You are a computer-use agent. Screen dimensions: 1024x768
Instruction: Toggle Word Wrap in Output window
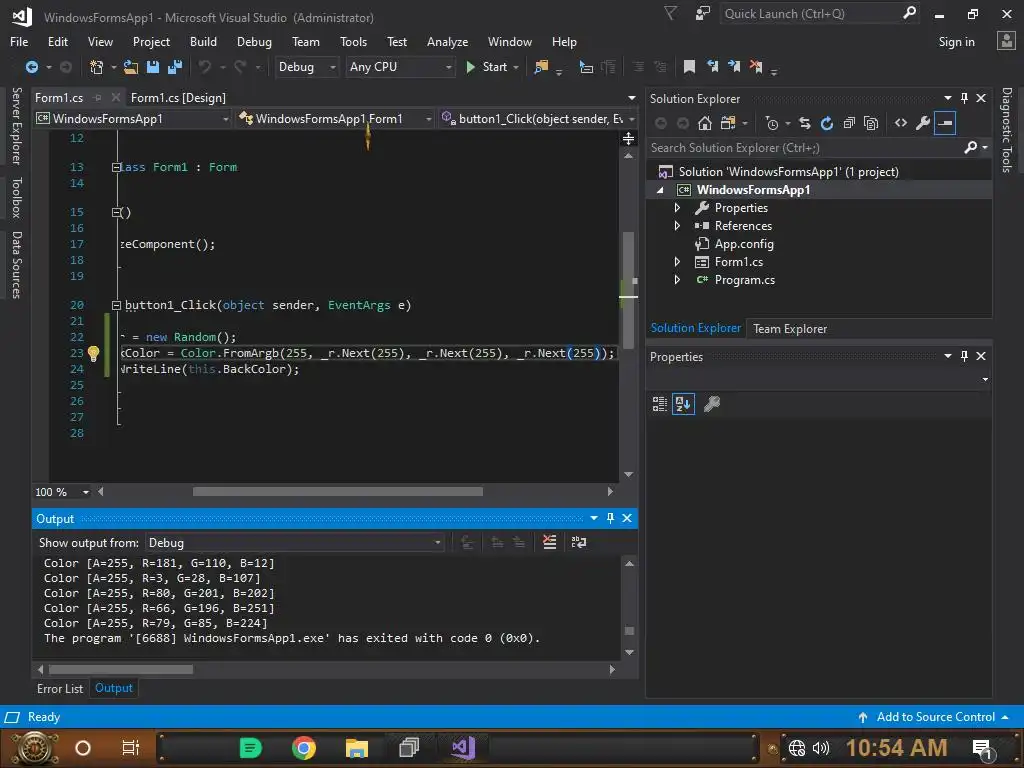pos(579,542)
